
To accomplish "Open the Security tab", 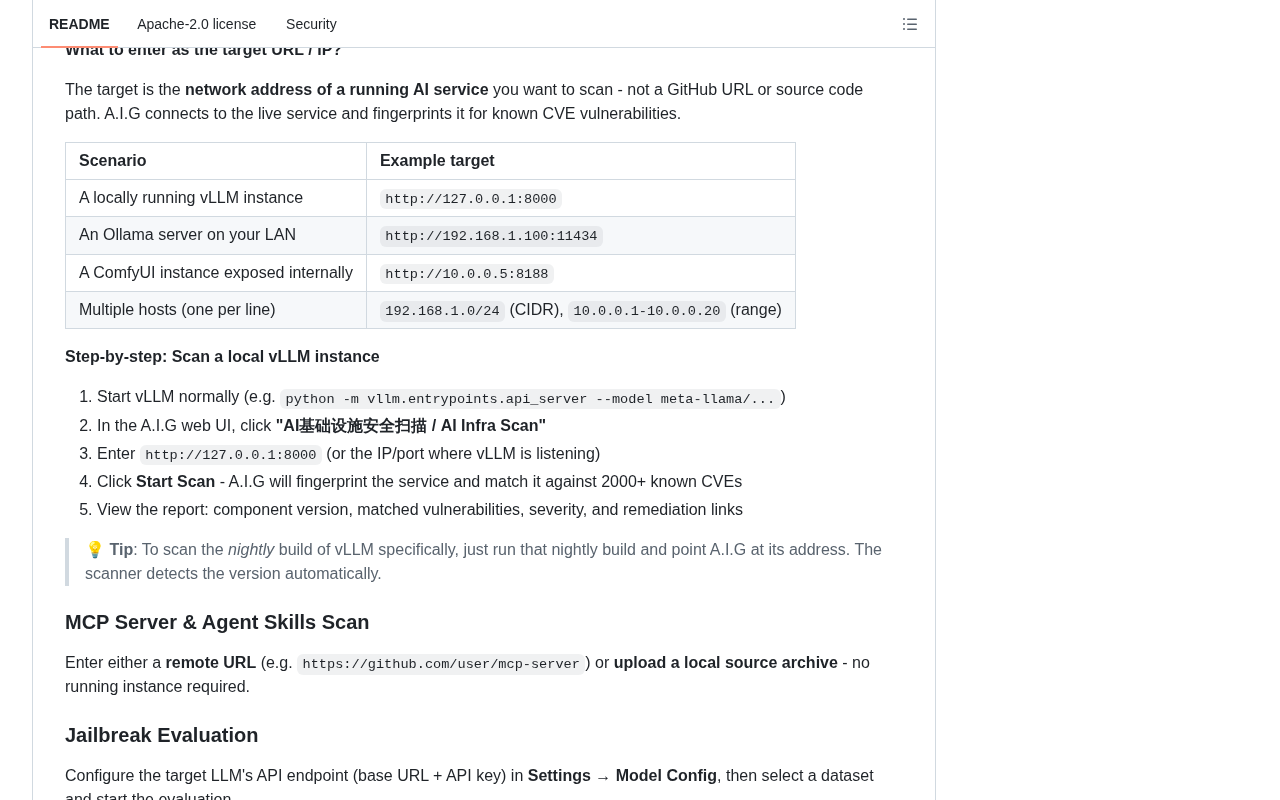I will 311,24.
